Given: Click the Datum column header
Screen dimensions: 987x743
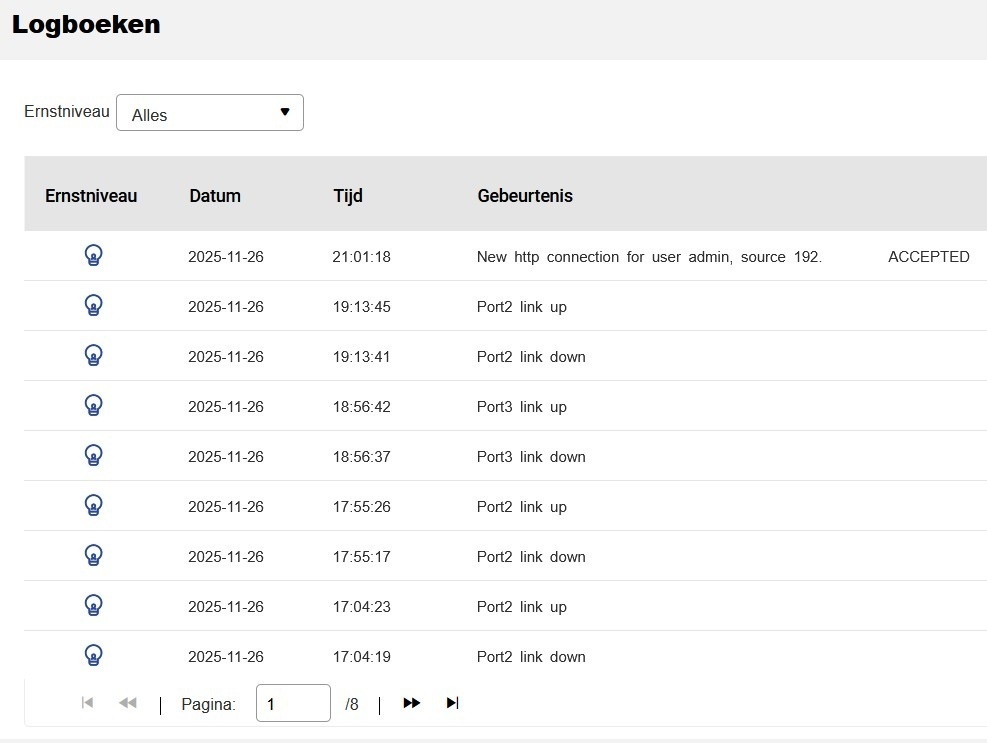Looking at the screenshot, I should (215, 196).
